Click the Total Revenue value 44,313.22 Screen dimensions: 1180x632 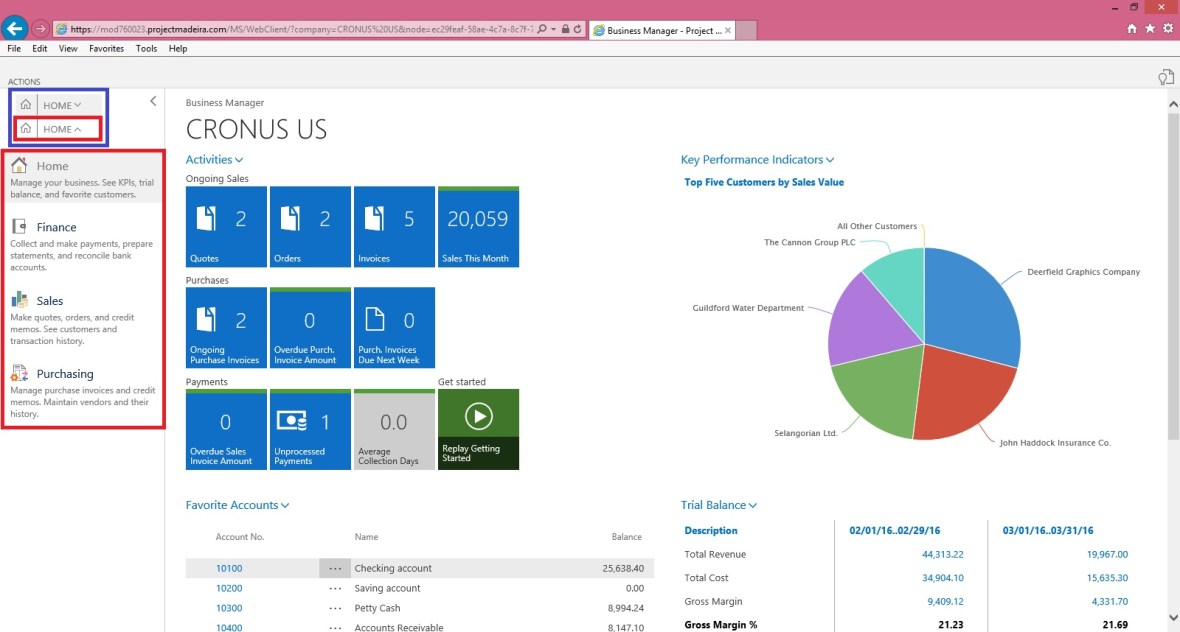click(x=942, y=554)
